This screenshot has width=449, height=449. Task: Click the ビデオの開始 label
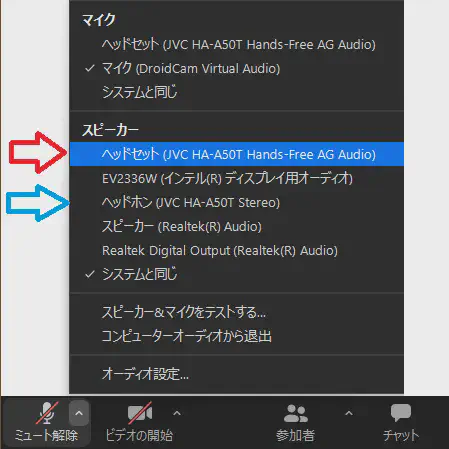point(139,435)
